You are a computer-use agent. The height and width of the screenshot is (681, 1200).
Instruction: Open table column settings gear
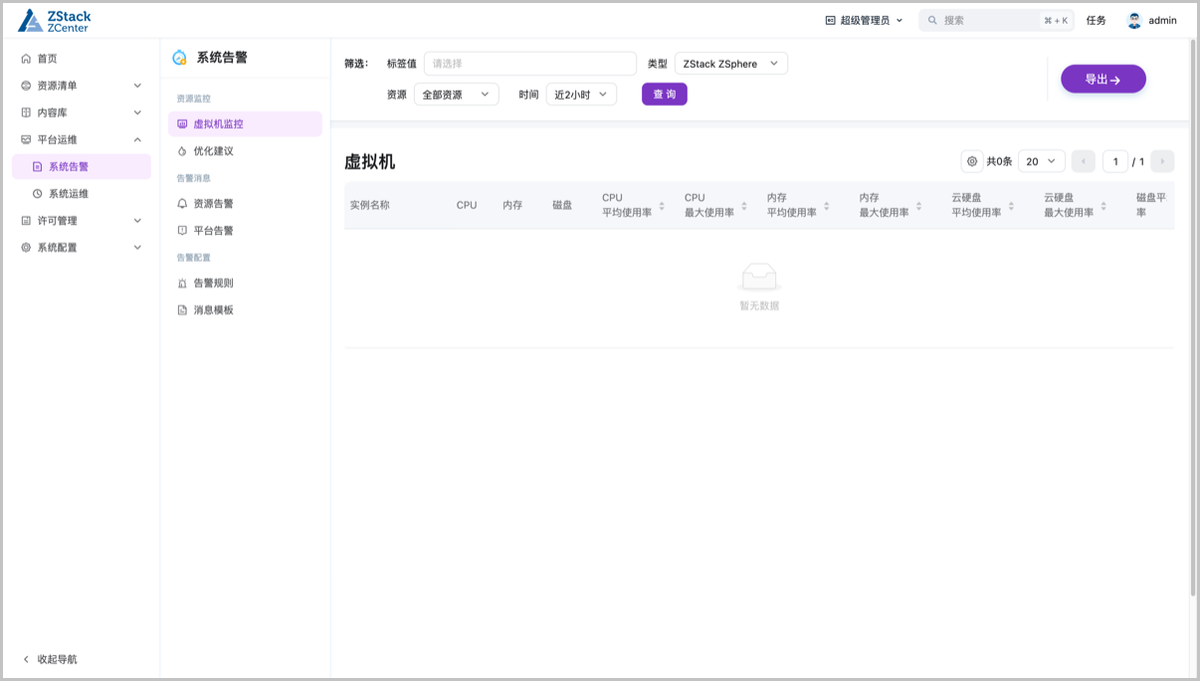tap(972, 161)
